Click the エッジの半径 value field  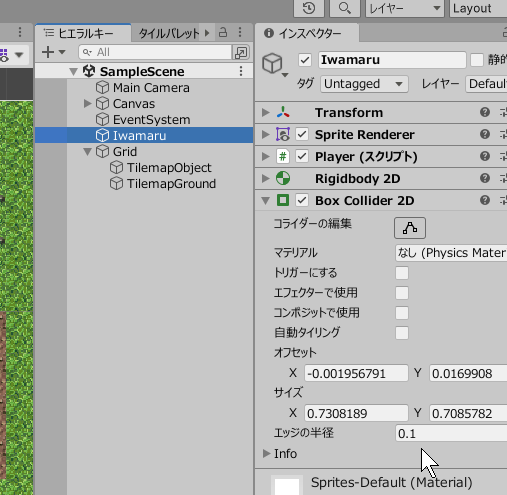tap(451, 433)
